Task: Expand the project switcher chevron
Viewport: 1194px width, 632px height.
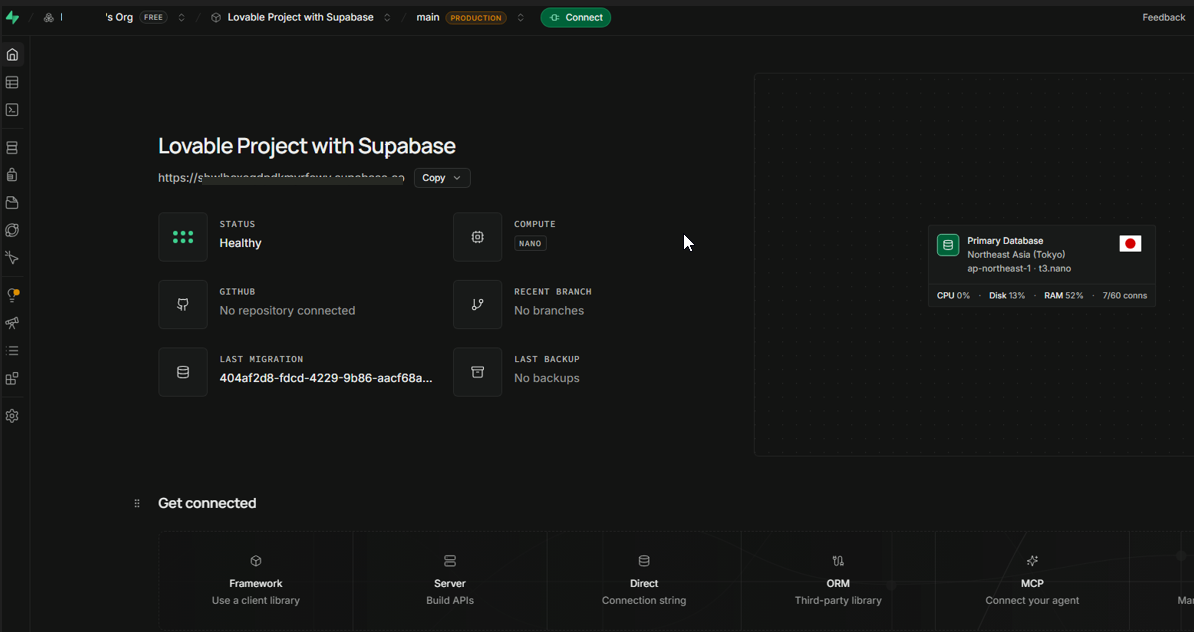Action: pyautogui.click(x=387, y=18)
